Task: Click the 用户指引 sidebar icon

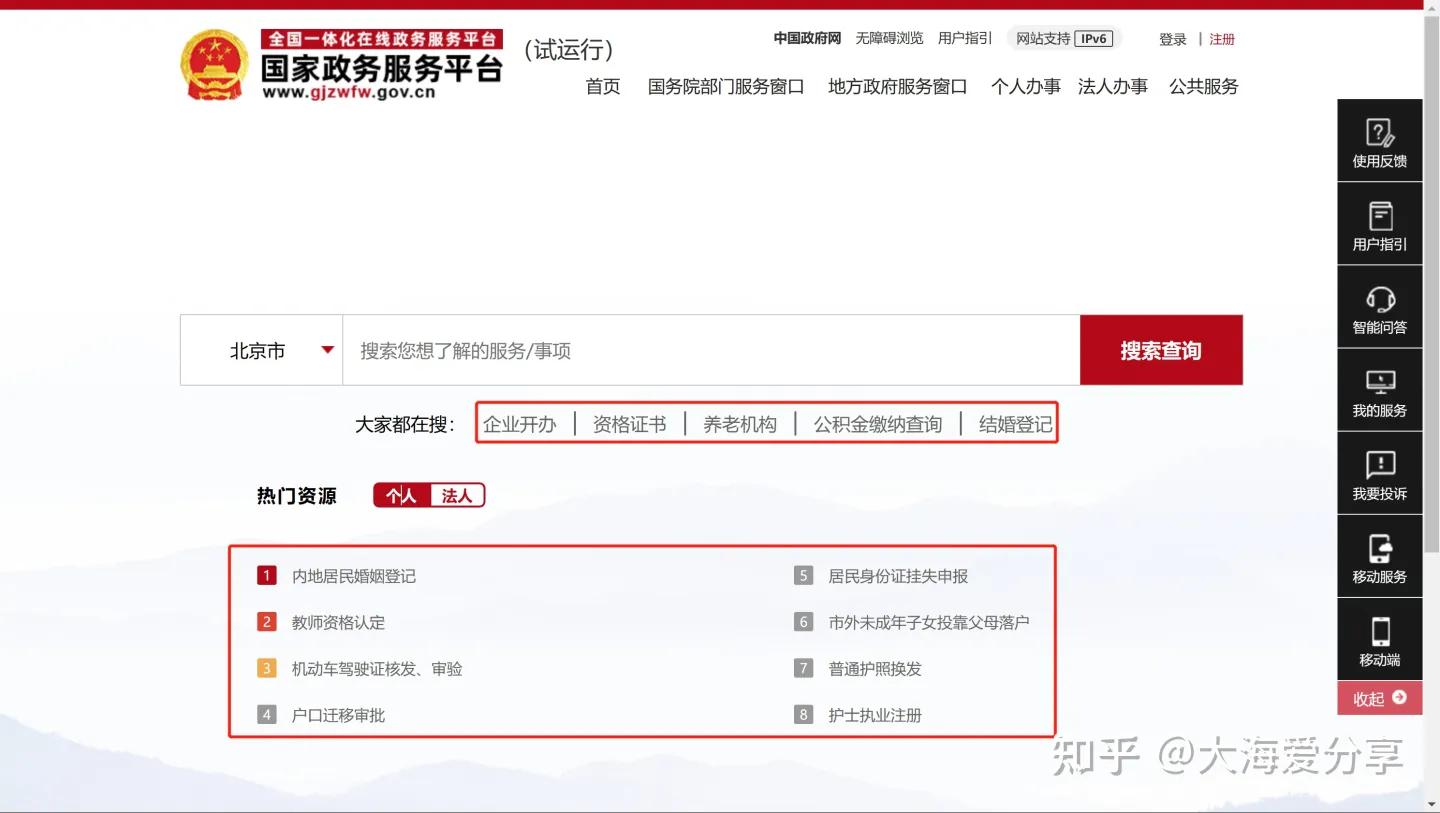Action: point(1379,223)
